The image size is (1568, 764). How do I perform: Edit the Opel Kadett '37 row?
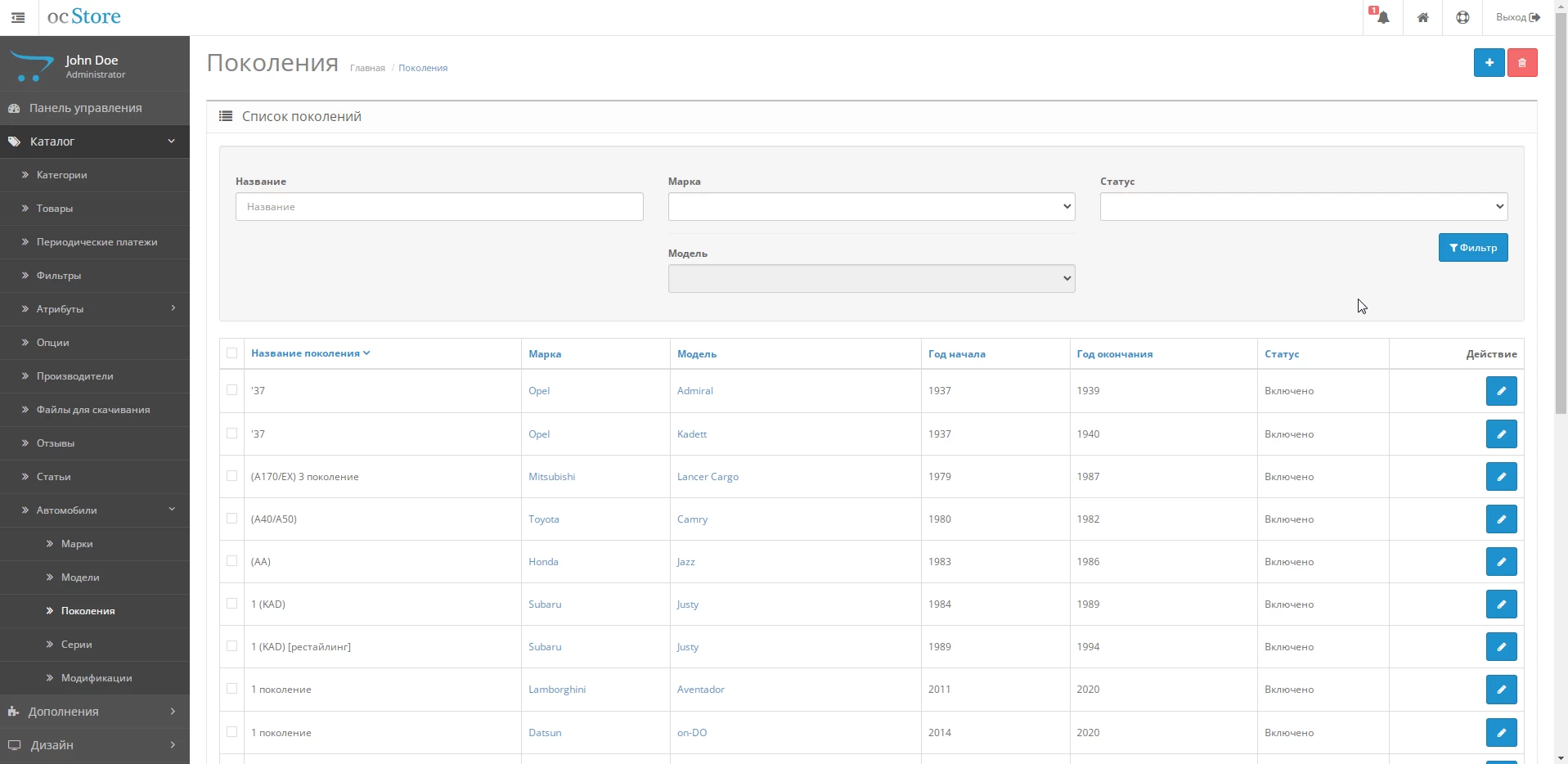[x=1502, y=434]
